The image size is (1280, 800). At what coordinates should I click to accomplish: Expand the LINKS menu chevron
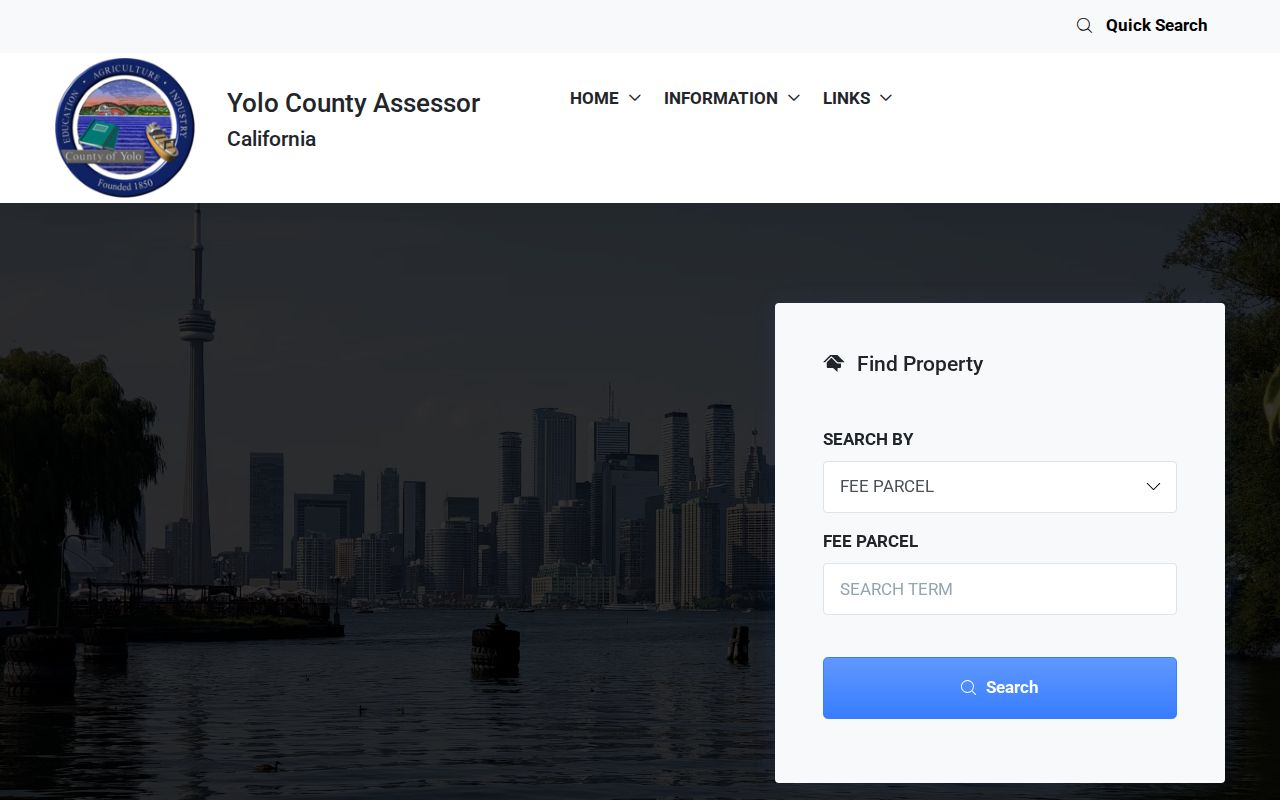[886, 98]
